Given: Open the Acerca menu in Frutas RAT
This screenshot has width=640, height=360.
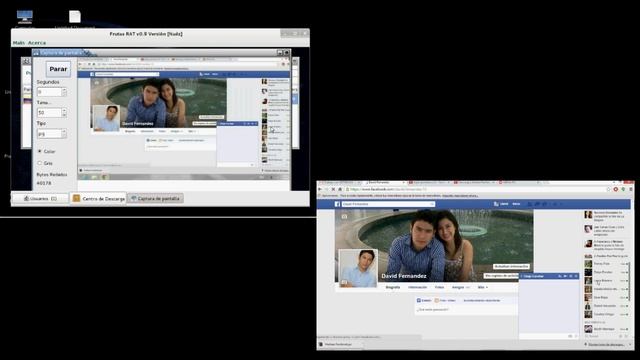Looking at the screenshot, I should coord(37,43).
